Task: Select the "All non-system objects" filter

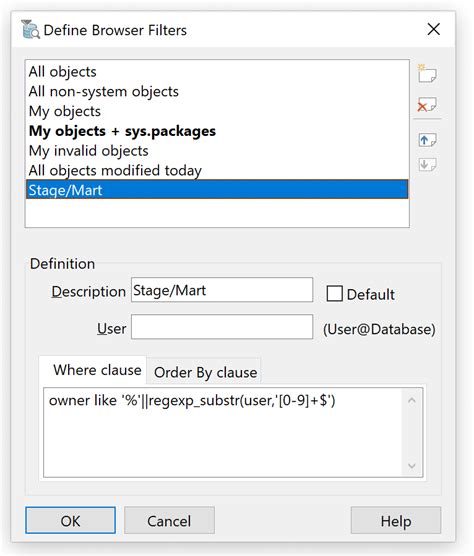Action: pos(217,91)
